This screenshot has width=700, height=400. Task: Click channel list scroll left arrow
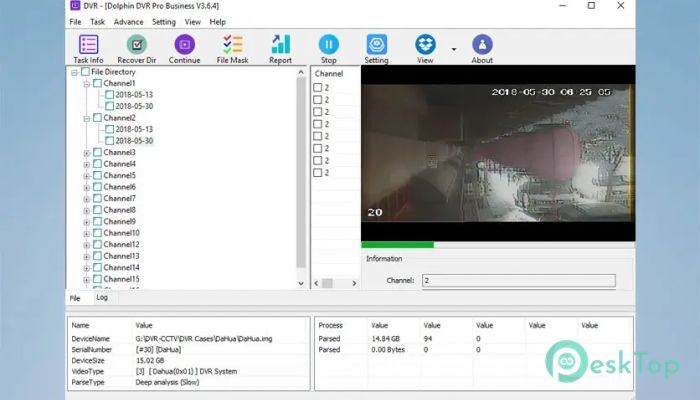coord(317,283)
